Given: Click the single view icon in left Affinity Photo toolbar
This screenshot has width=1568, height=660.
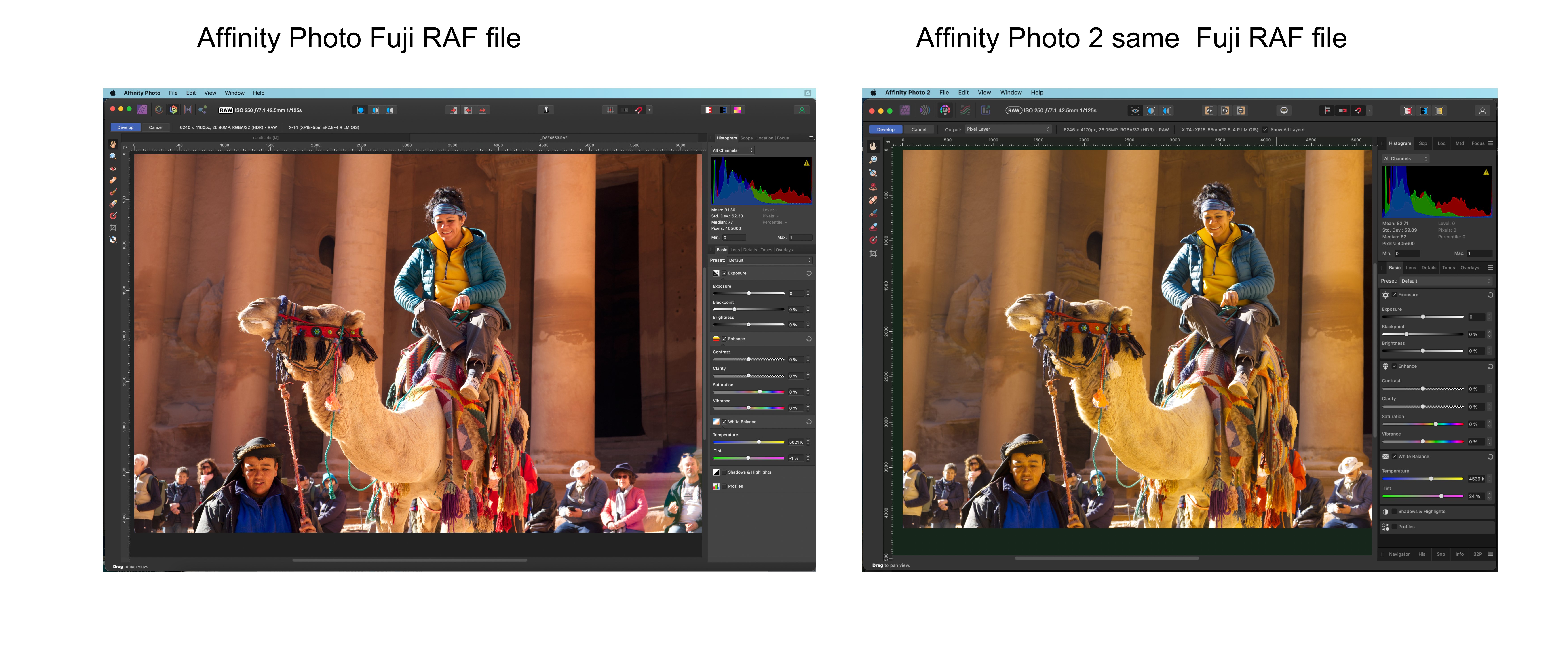Looking at the screenshot, I should point(360,110).
